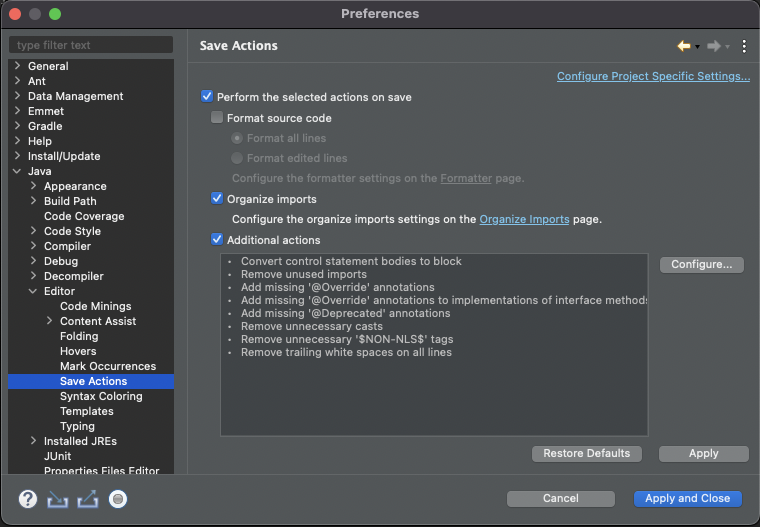
Task: Expand the Installed JREs node
Action: [x=33, y=441]
